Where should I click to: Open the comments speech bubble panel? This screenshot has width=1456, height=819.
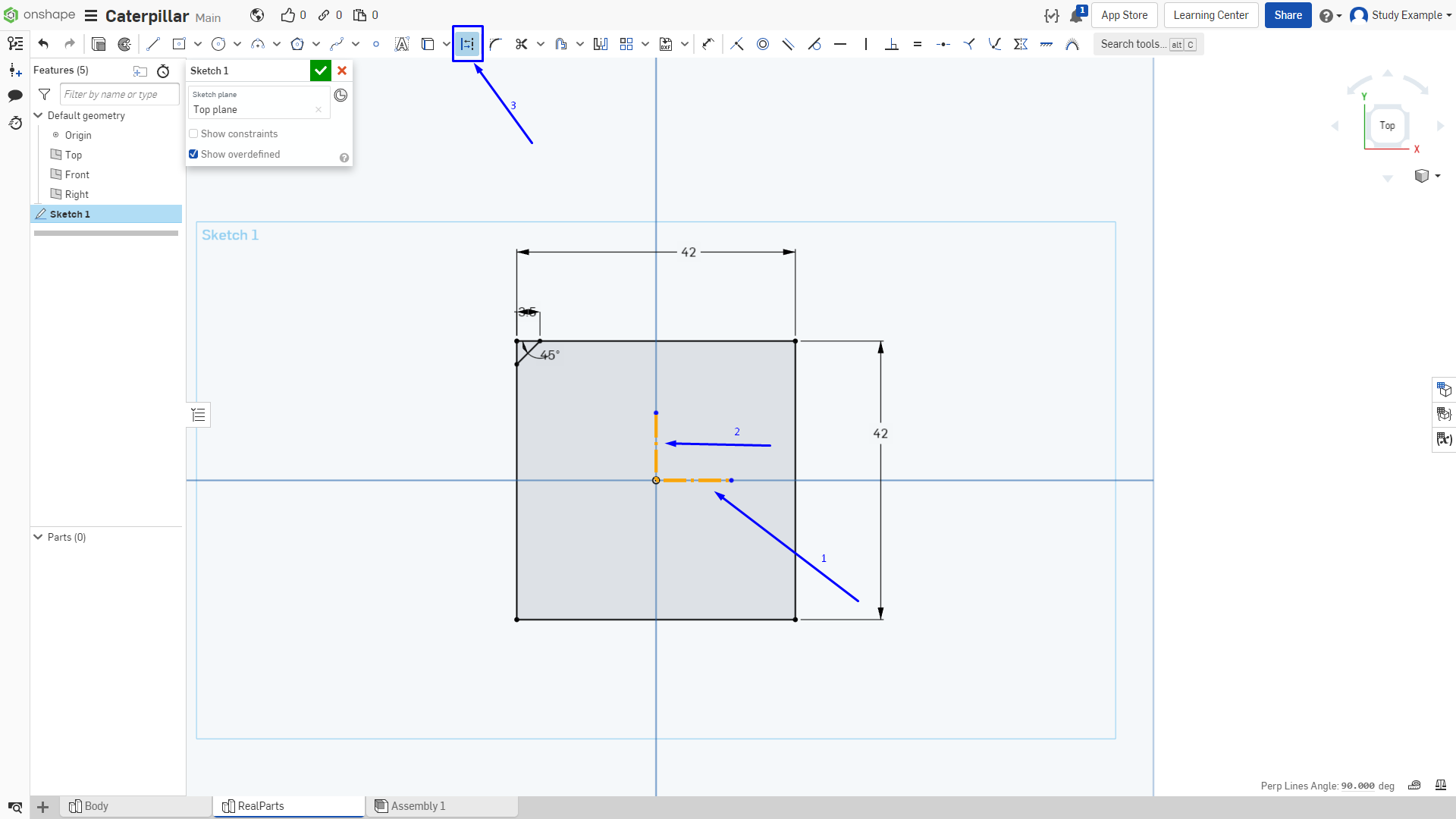pyautogui.click(x=15, y=96)
